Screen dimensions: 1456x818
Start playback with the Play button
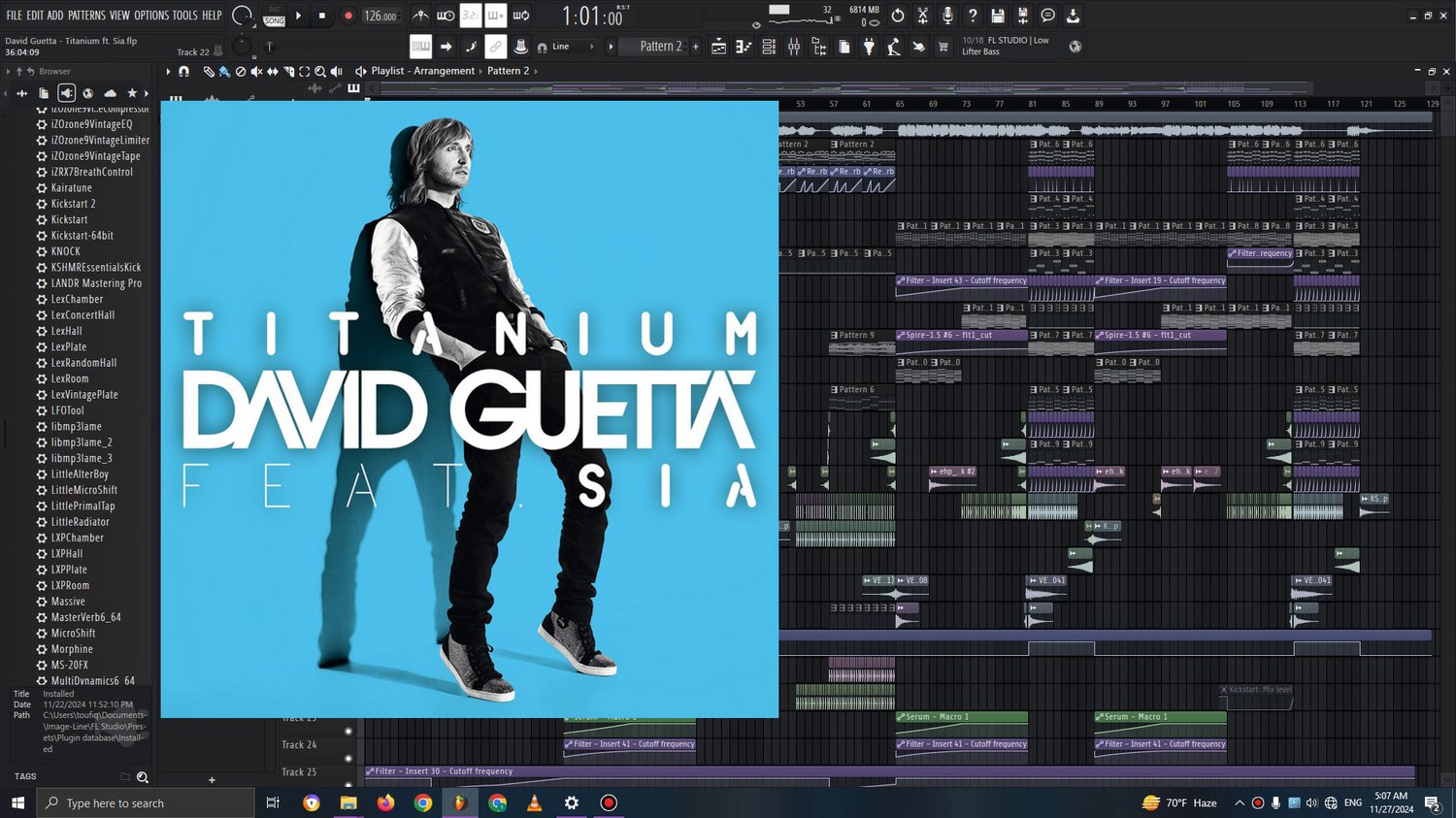point(299,16)
